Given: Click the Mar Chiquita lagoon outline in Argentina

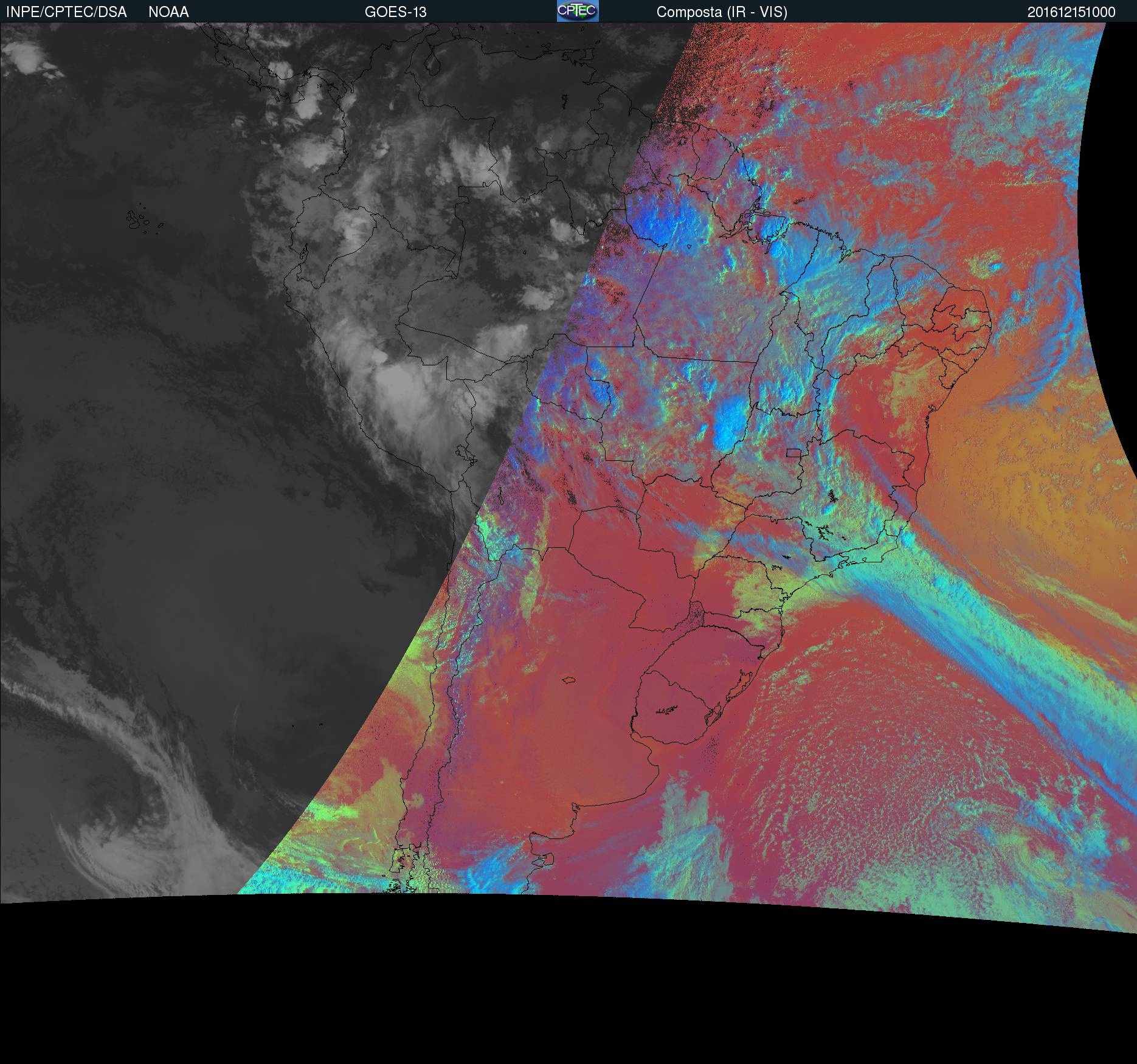Looking at the screenshot, I should click(x=569, y=682).
